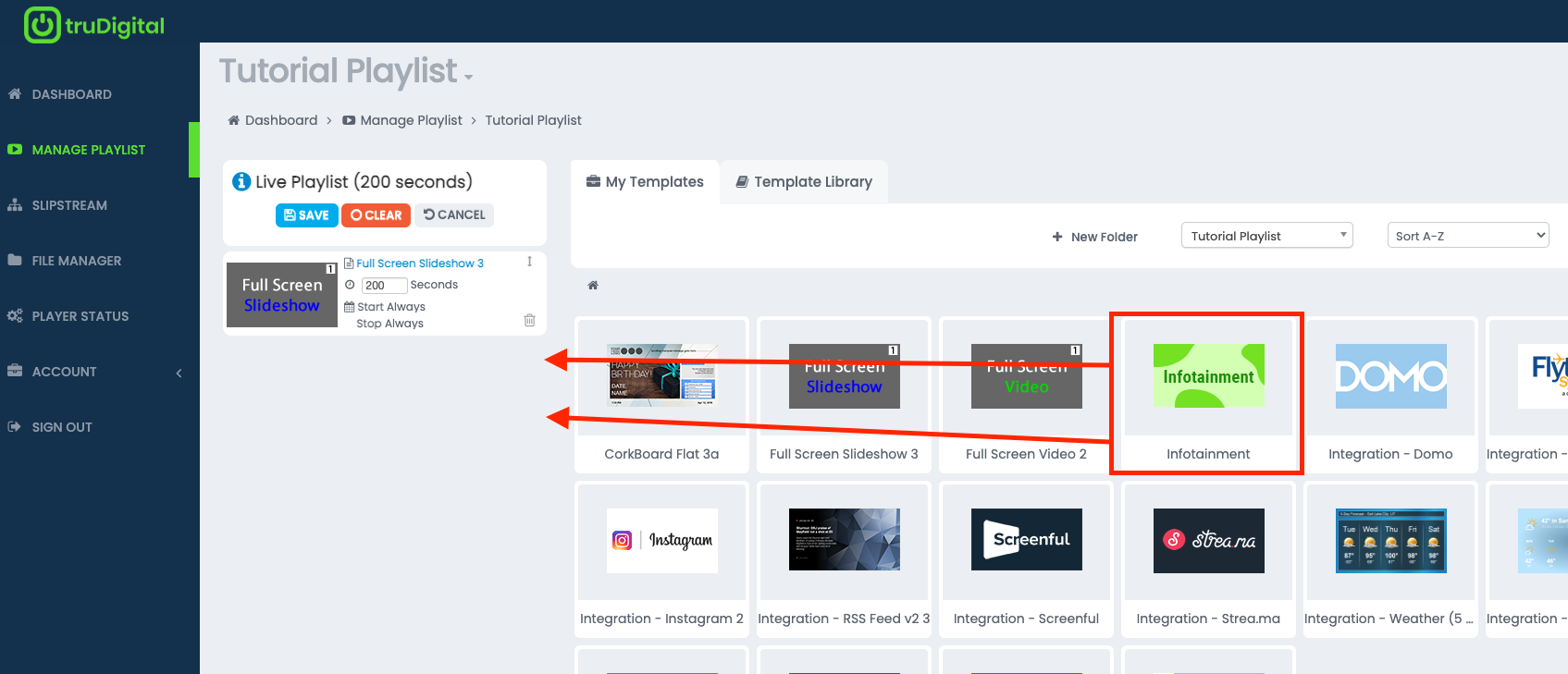Select the Full Screen Slideshow 3 template card
1568x674 pixels.
click(x=844, y=396)
